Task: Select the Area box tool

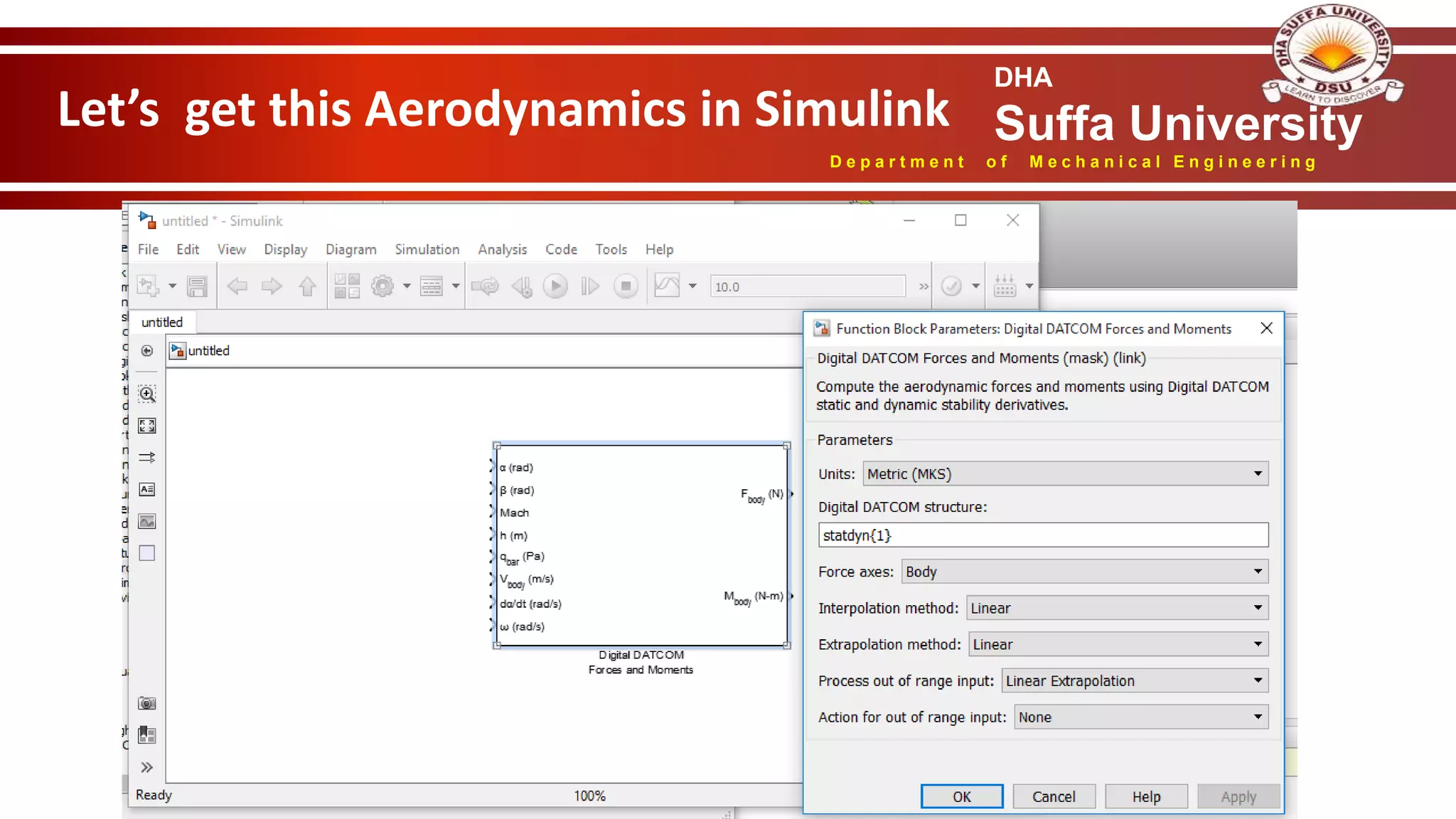Action: click(147, 553)
